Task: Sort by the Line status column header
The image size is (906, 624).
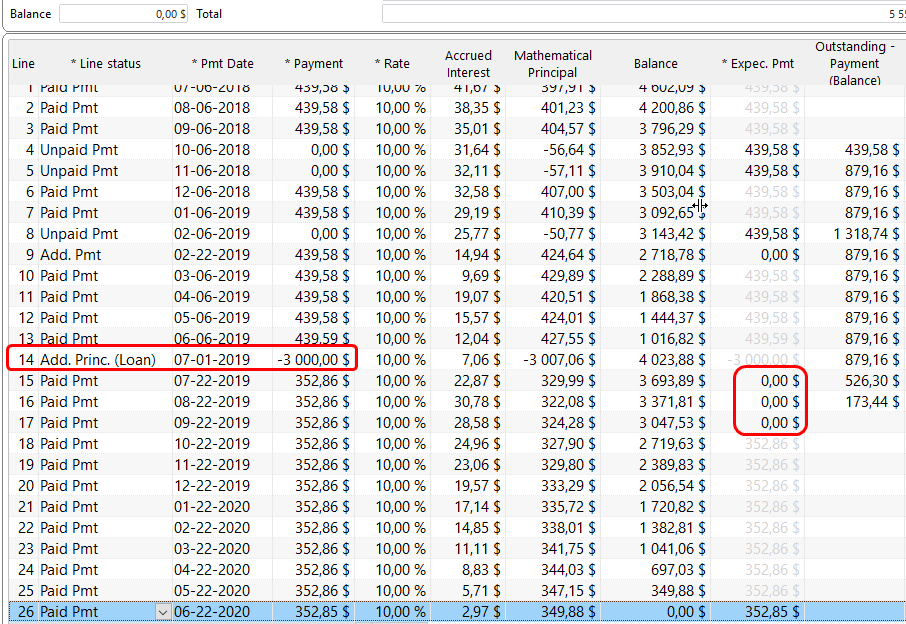Action: (x=106, y=64)
